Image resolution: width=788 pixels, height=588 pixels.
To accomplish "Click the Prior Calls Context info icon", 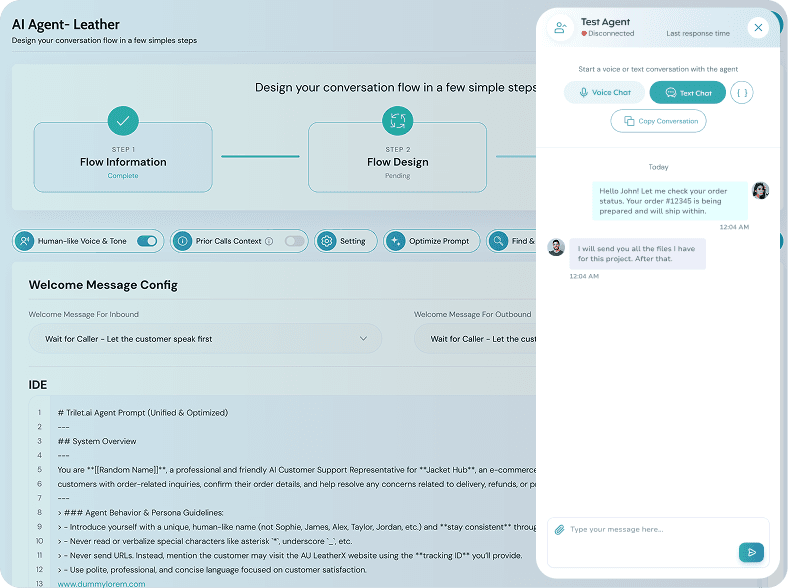I will (183, 241).
